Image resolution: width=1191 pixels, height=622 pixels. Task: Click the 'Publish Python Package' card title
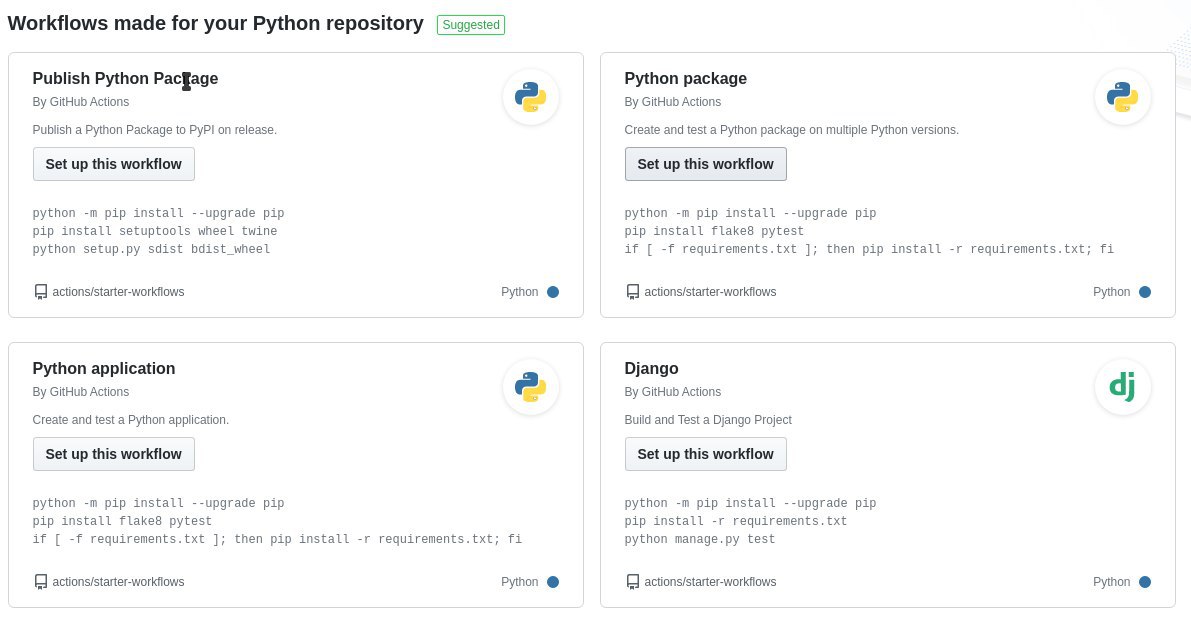[x=125, y=78]
